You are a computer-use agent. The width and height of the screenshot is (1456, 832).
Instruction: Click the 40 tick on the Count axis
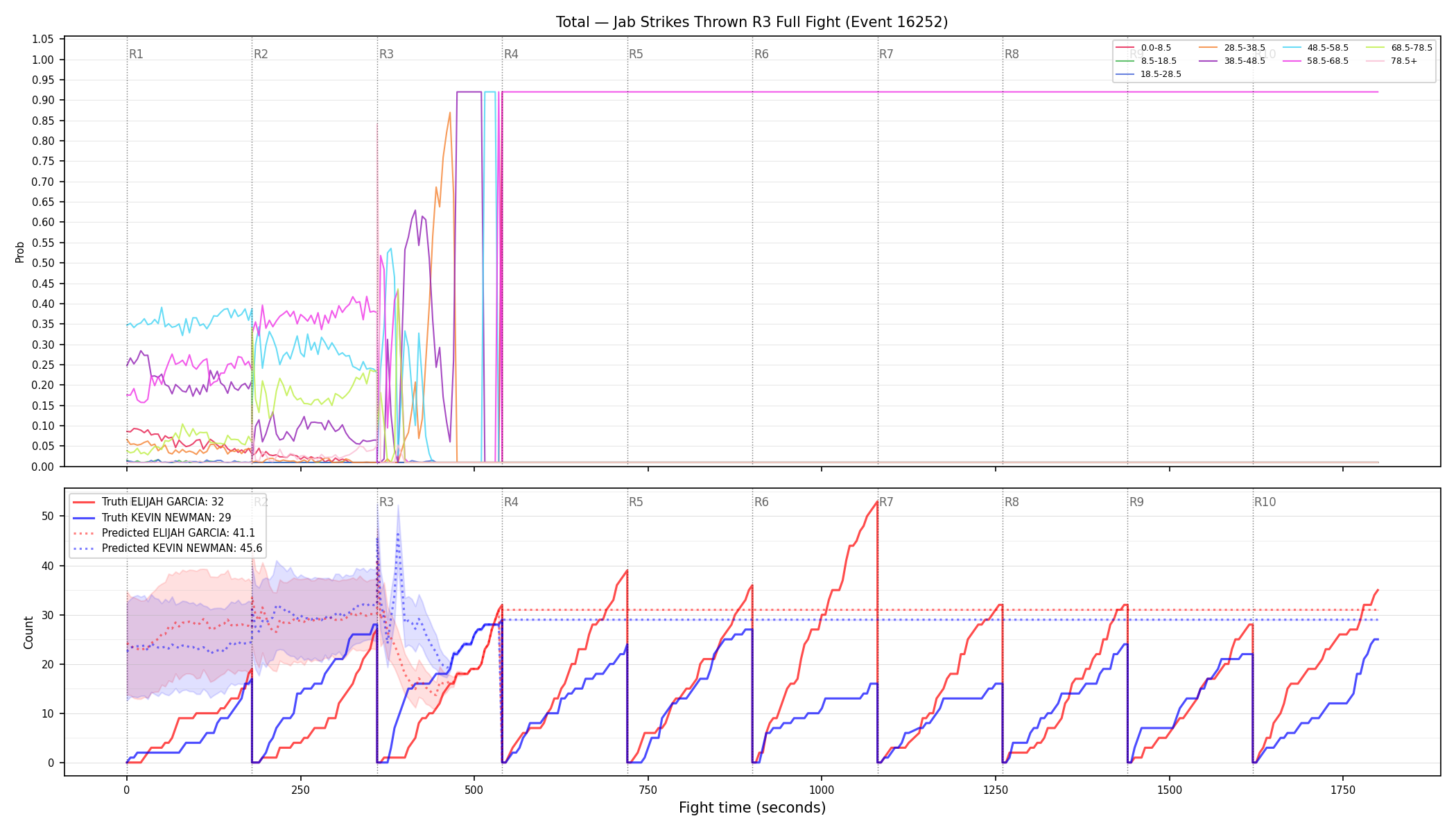point(48,566)
